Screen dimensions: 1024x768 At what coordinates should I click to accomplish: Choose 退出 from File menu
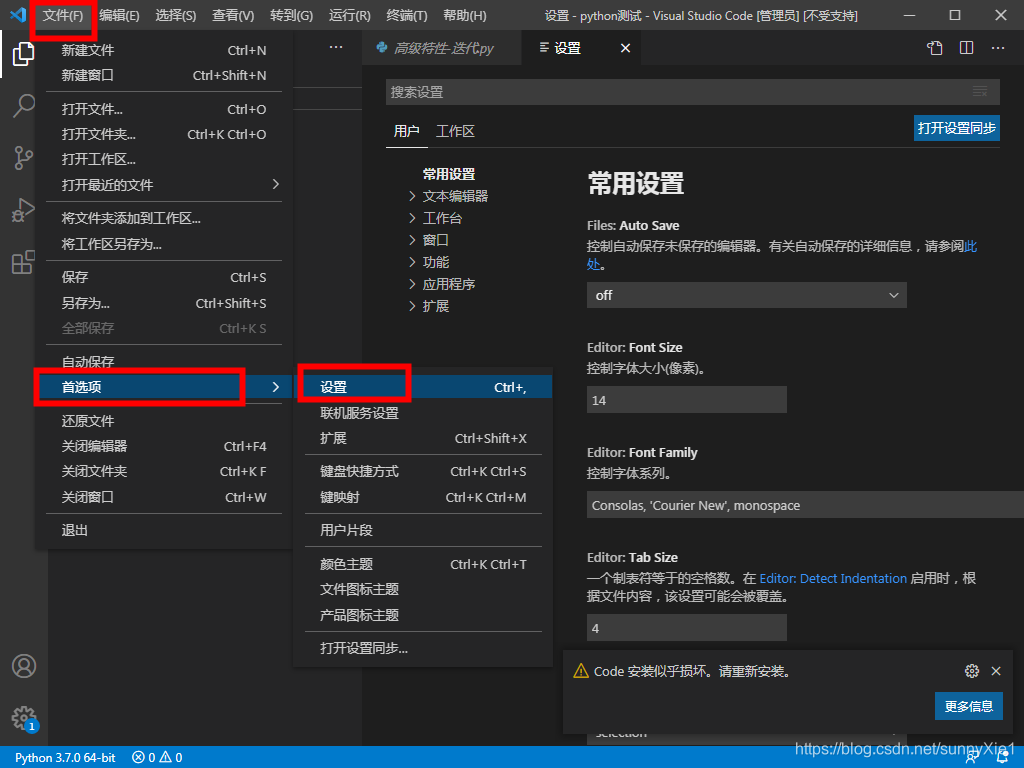pyautogui.click(x=163, y=530)
